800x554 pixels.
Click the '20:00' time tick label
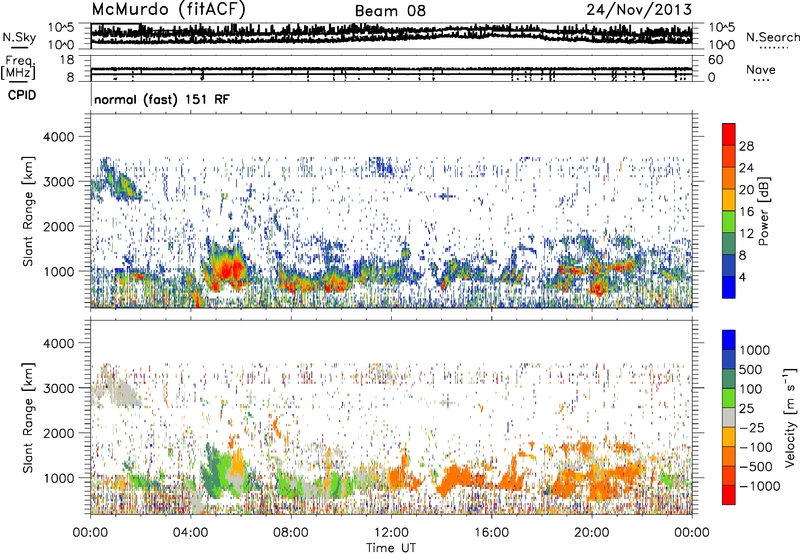click(x=591, y=533)
